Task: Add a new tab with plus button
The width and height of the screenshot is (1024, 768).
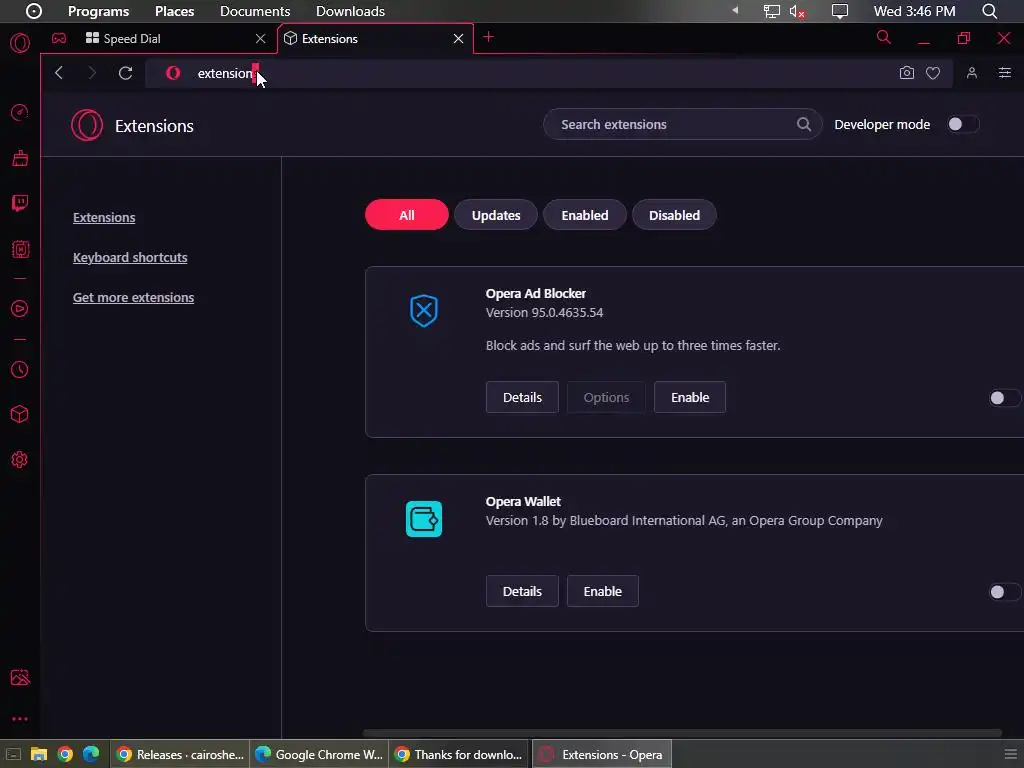Action: 488,37
